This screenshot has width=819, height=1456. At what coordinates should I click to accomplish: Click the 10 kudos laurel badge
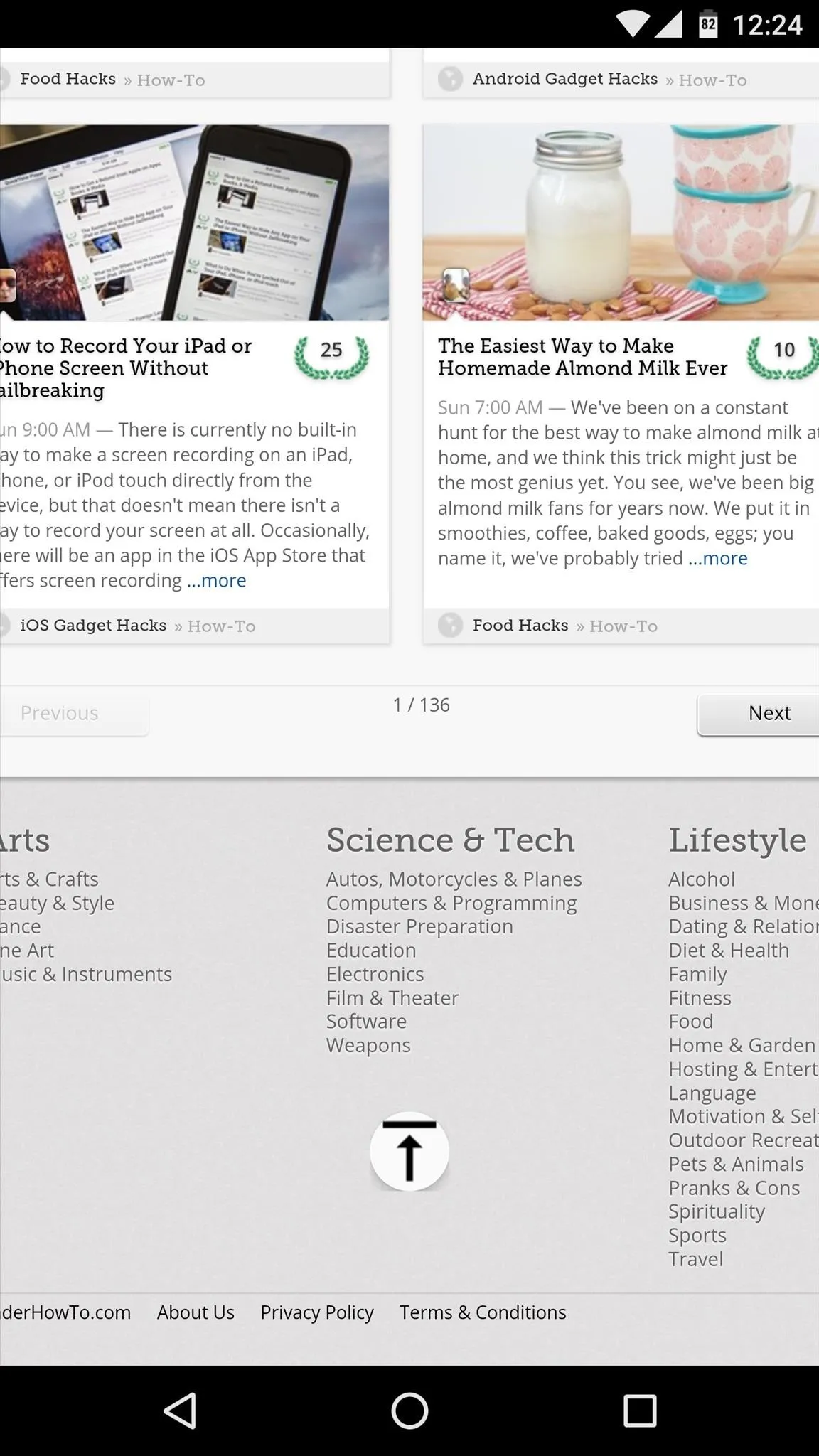coord(782,357)
